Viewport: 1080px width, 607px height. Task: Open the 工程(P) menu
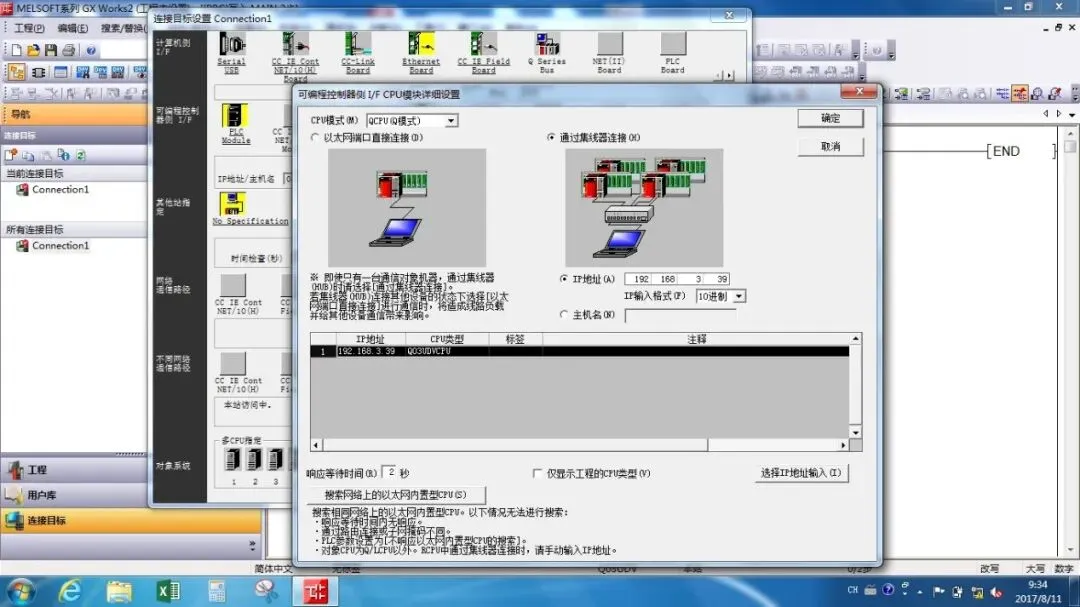(x=29, y=28)
